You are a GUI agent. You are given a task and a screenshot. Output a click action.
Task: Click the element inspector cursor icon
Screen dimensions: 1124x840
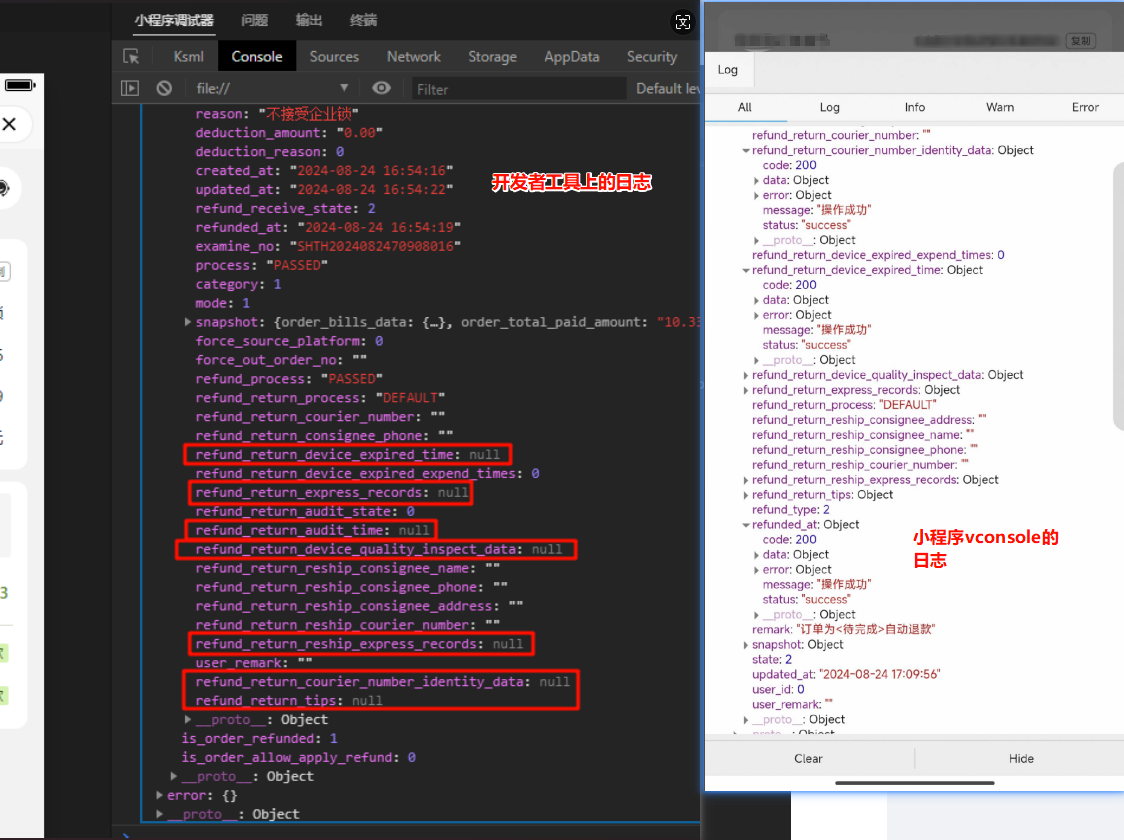(x=131, y=57)
